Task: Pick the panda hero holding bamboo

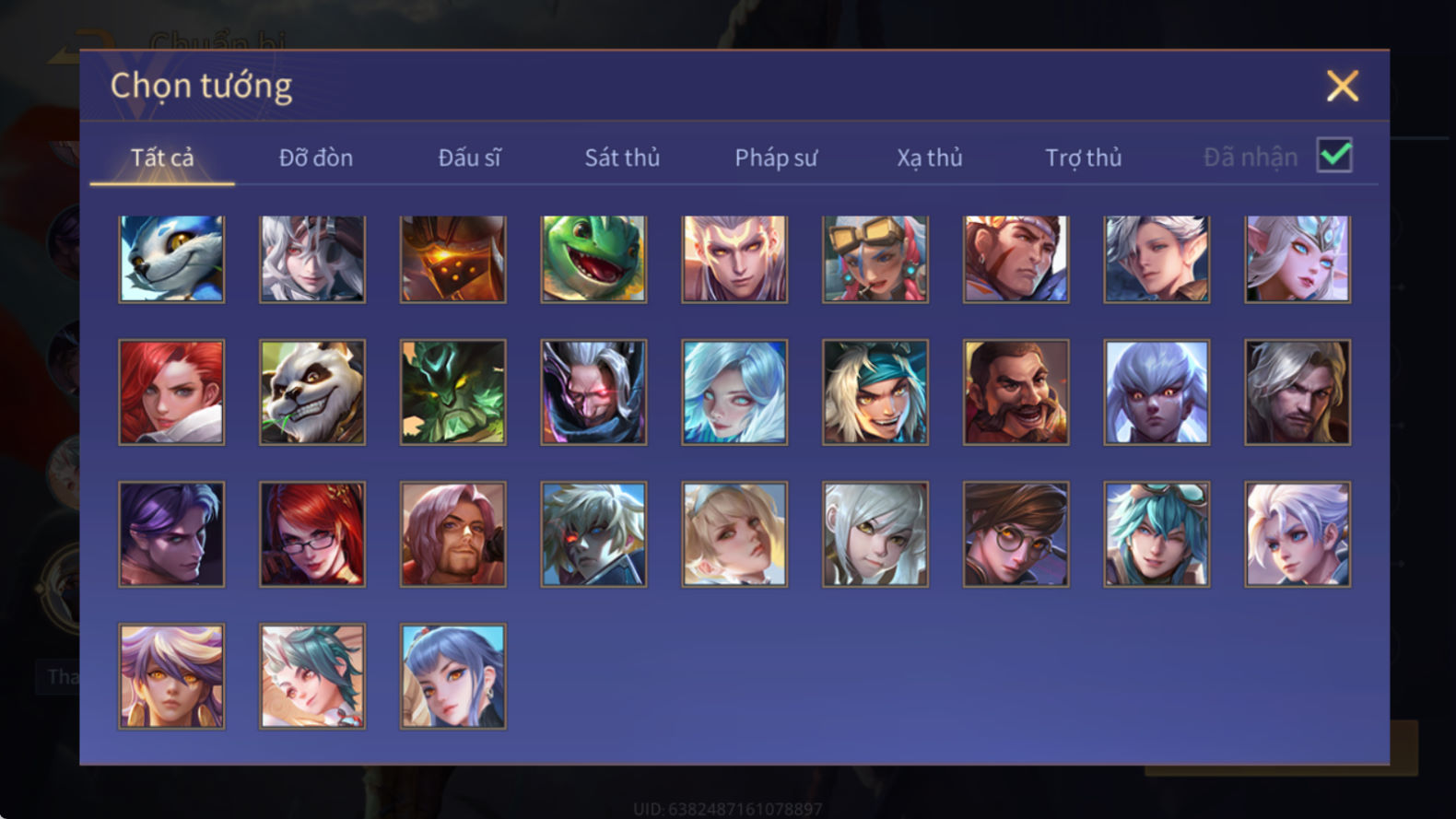Action: pyautogui.click(x=312, y=392)
